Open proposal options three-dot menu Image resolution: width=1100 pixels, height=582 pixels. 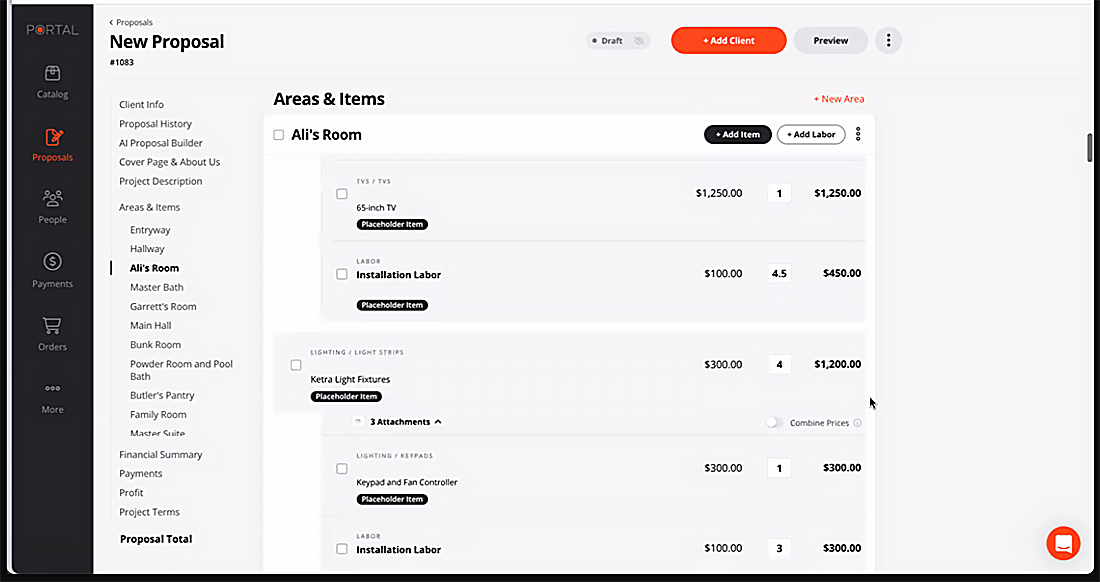pos(888,41)
